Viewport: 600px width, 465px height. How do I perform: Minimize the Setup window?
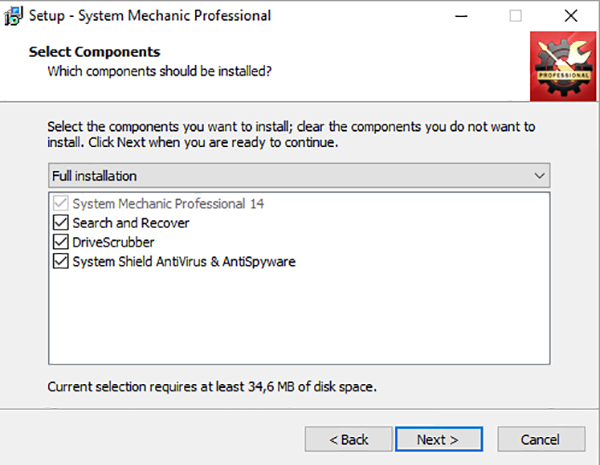pyautogui.click(x=460, y=16)
